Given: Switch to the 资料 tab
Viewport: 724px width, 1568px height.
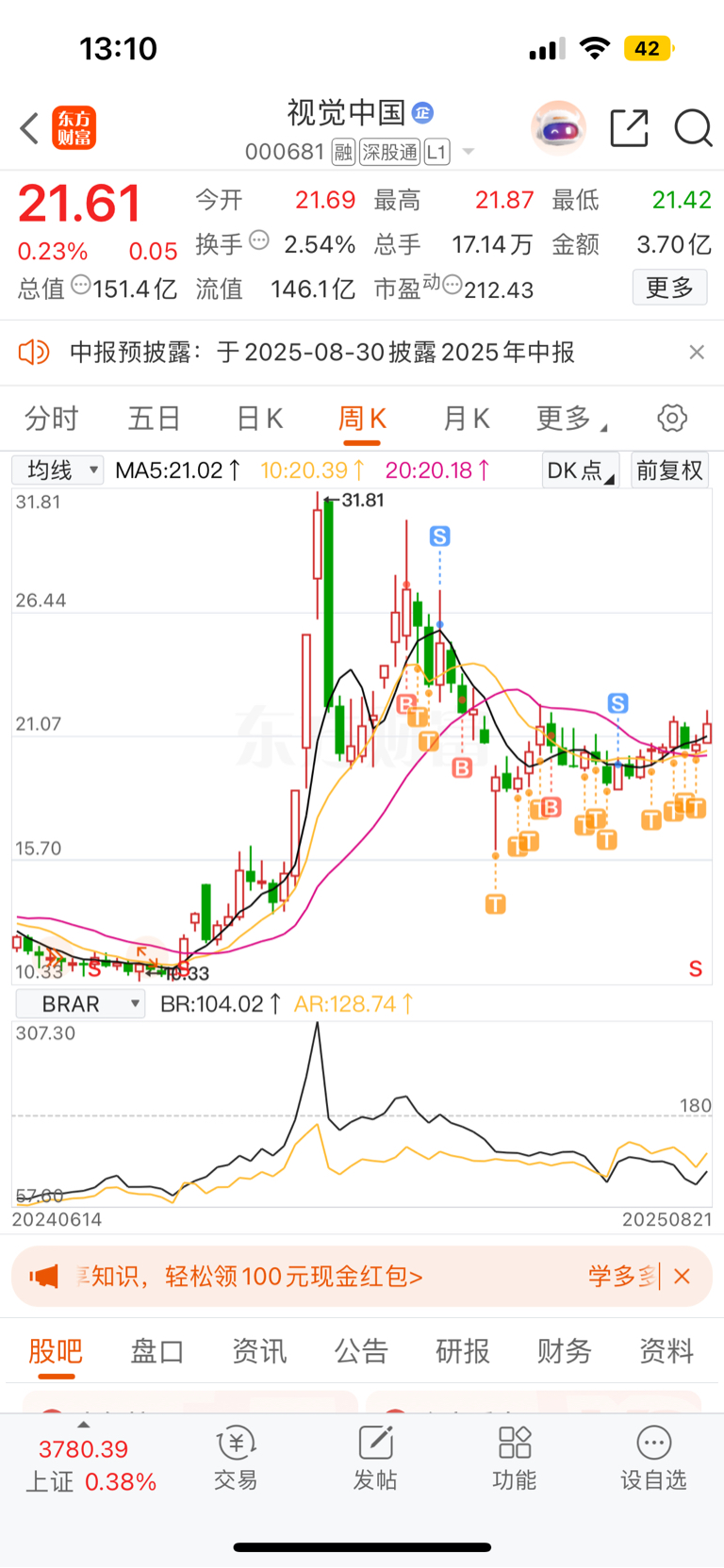Looking at the screenshot, I should tap(666, 1351).
